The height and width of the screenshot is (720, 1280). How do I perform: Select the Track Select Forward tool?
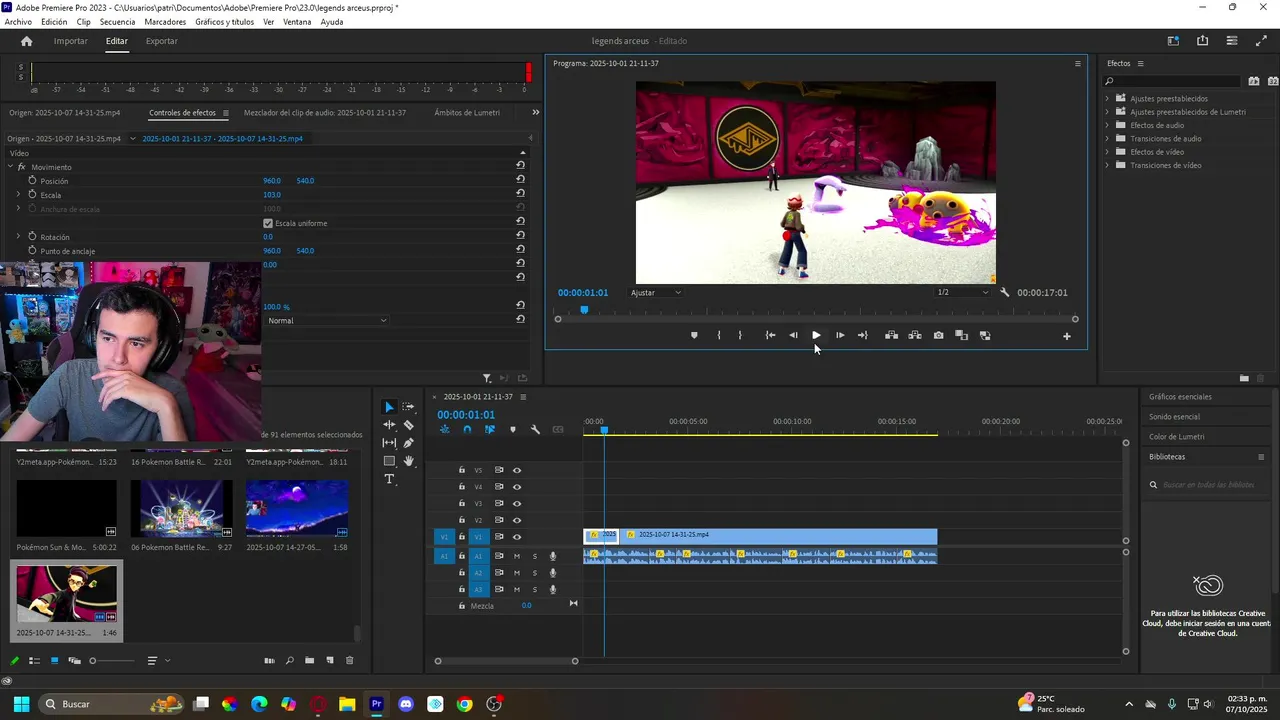(x=408, y=407)
